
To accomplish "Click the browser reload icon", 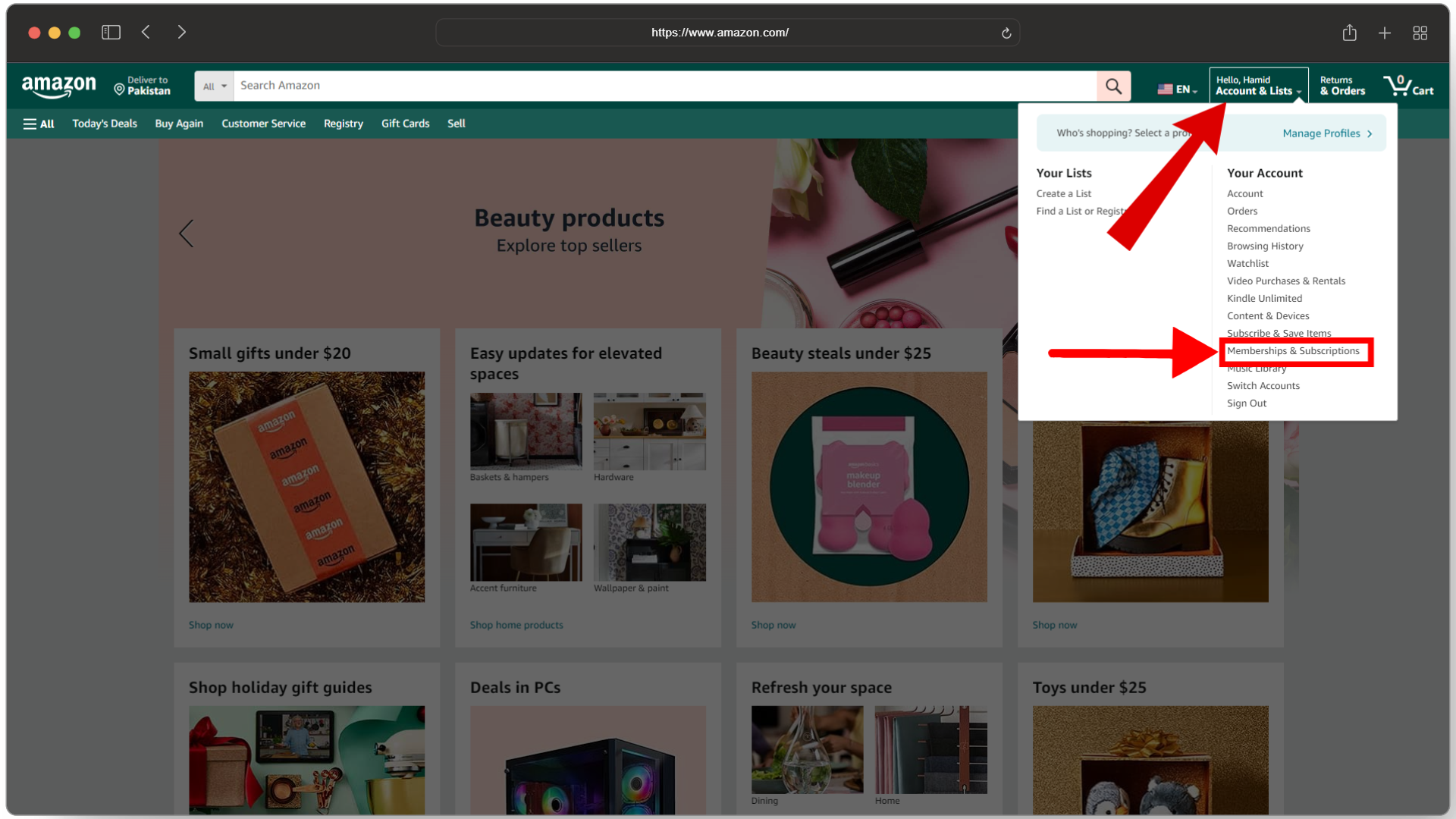I will 1006,33.
